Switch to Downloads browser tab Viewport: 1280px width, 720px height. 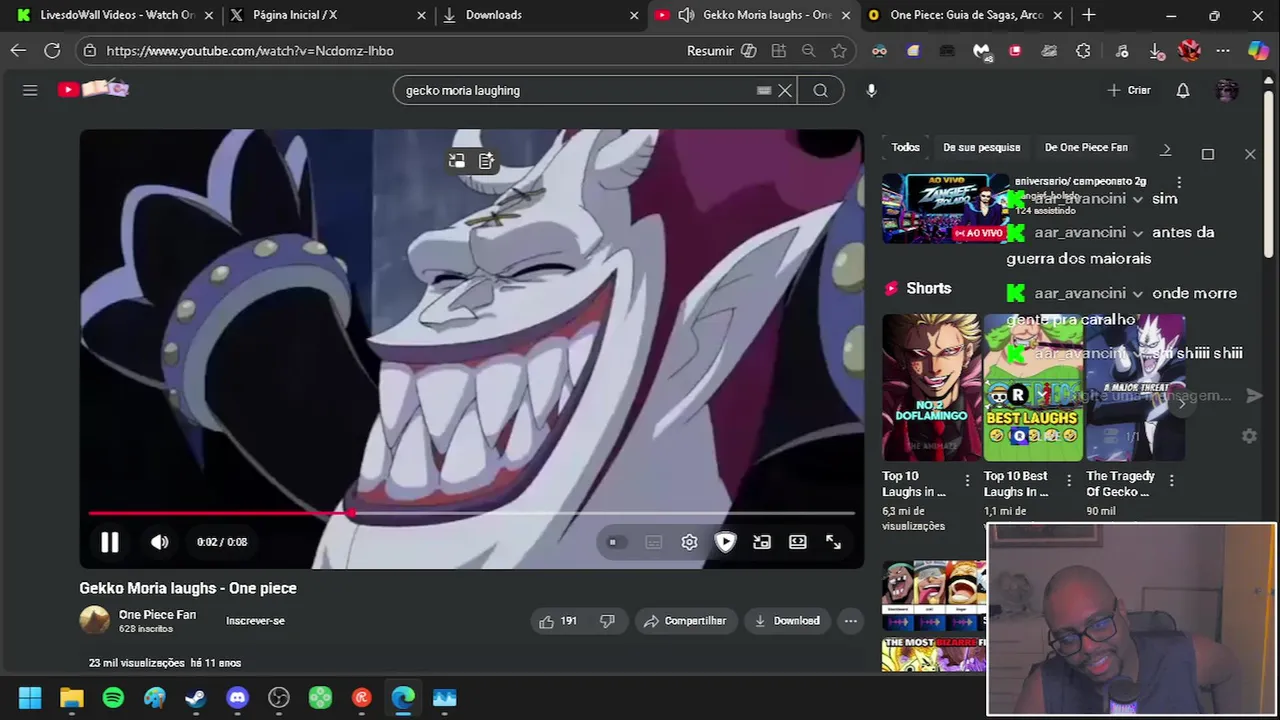(539, 15)
